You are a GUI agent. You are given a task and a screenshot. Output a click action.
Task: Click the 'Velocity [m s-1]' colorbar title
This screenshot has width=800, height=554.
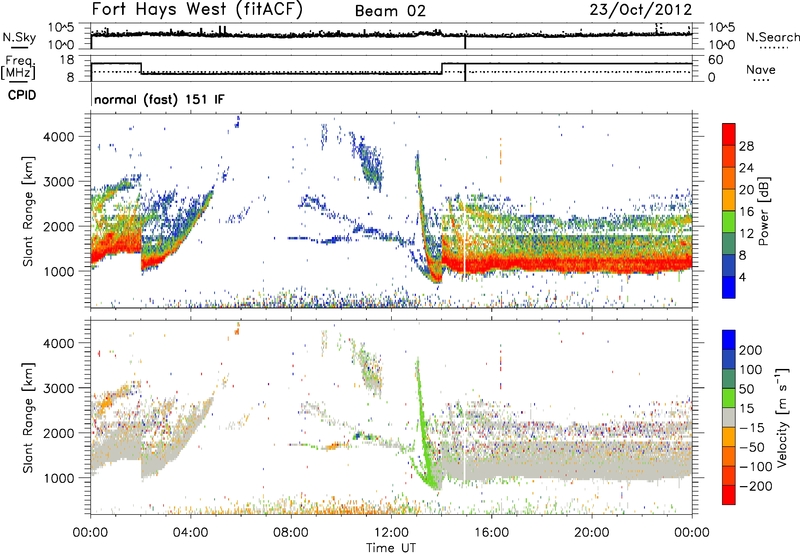coord(781,417)
